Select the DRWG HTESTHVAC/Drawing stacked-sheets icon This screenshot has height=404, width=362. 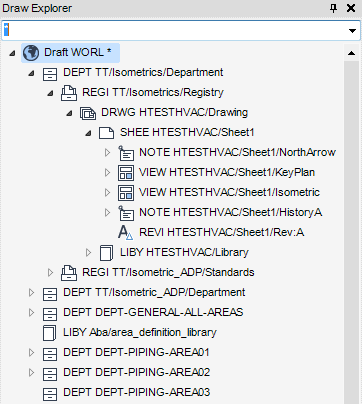click(88, 113)
